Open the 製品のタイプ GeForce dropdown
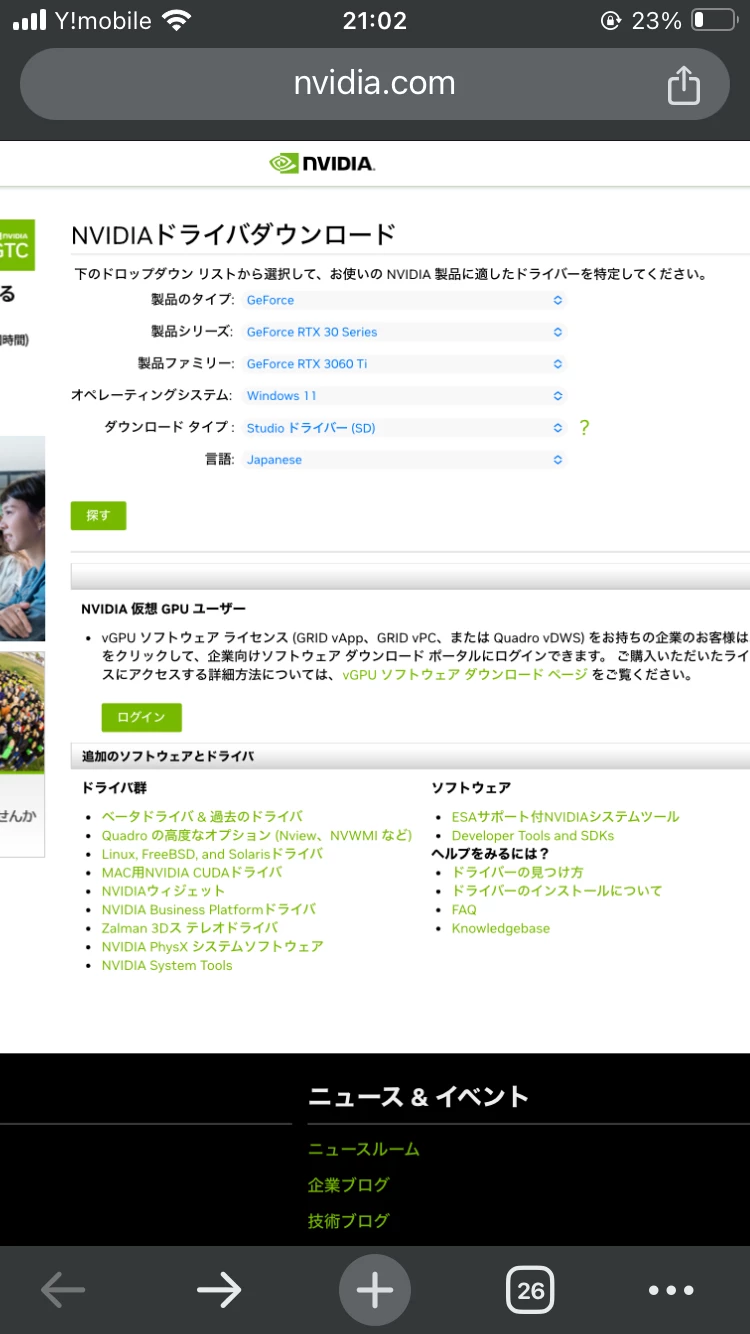The image size is (750, 1334). click(405, 300)
